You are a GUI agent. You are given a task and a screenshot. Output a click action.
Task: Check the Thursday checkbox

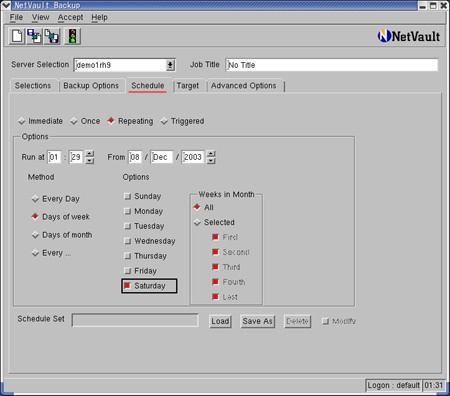coord(128,256)
